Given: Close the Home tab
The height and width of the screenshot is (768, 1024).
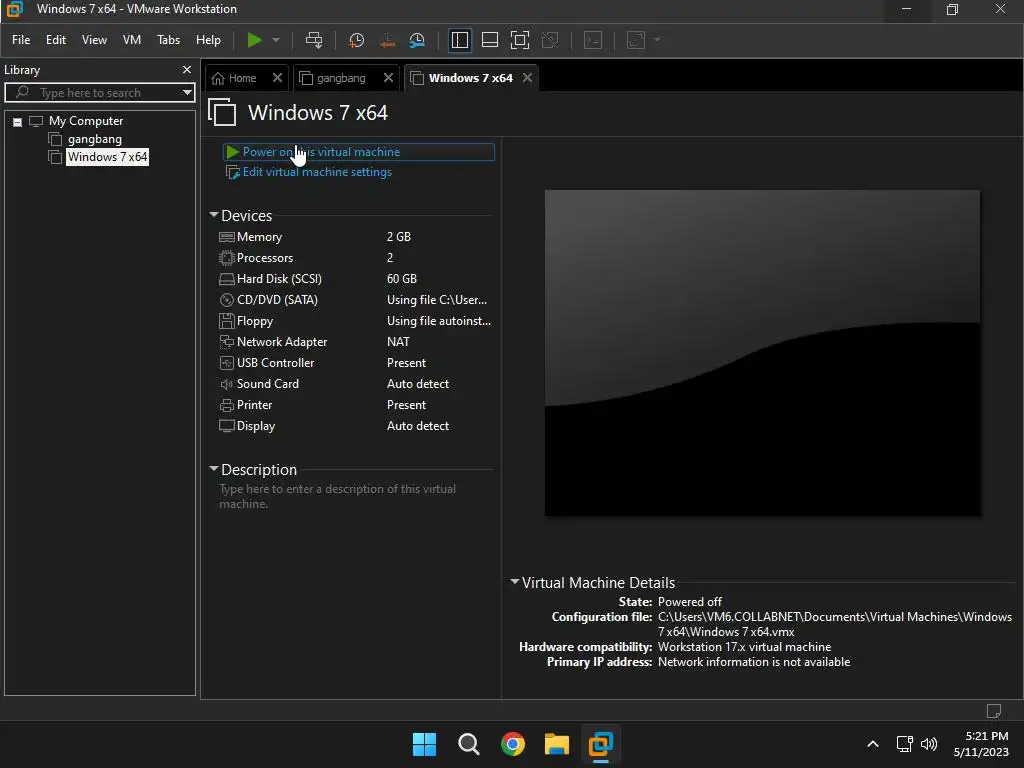Looking at the screenshot, I should (277, 78).
